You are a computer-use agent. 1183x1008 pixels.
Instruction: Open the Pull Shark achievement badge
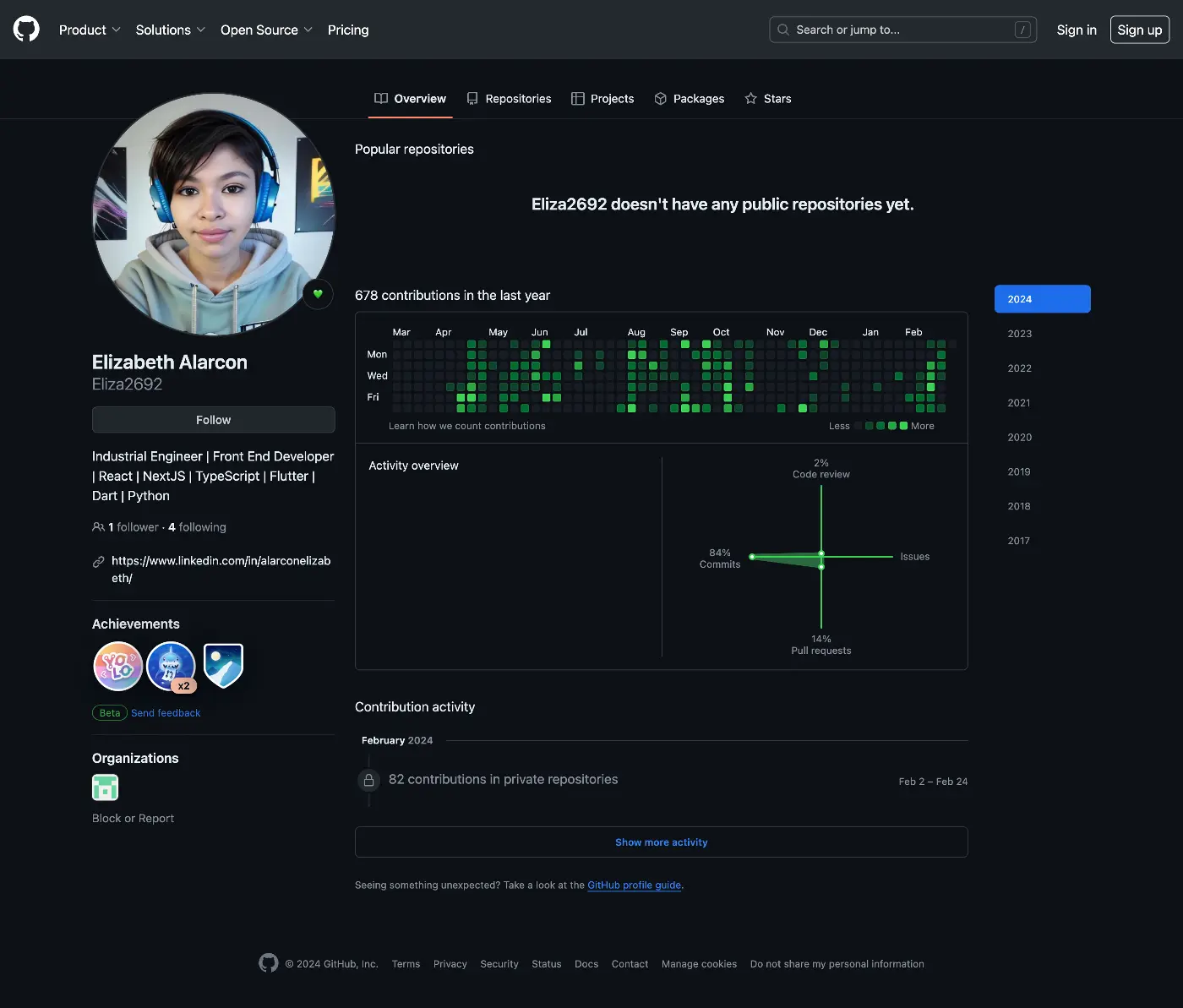(171, 666)
